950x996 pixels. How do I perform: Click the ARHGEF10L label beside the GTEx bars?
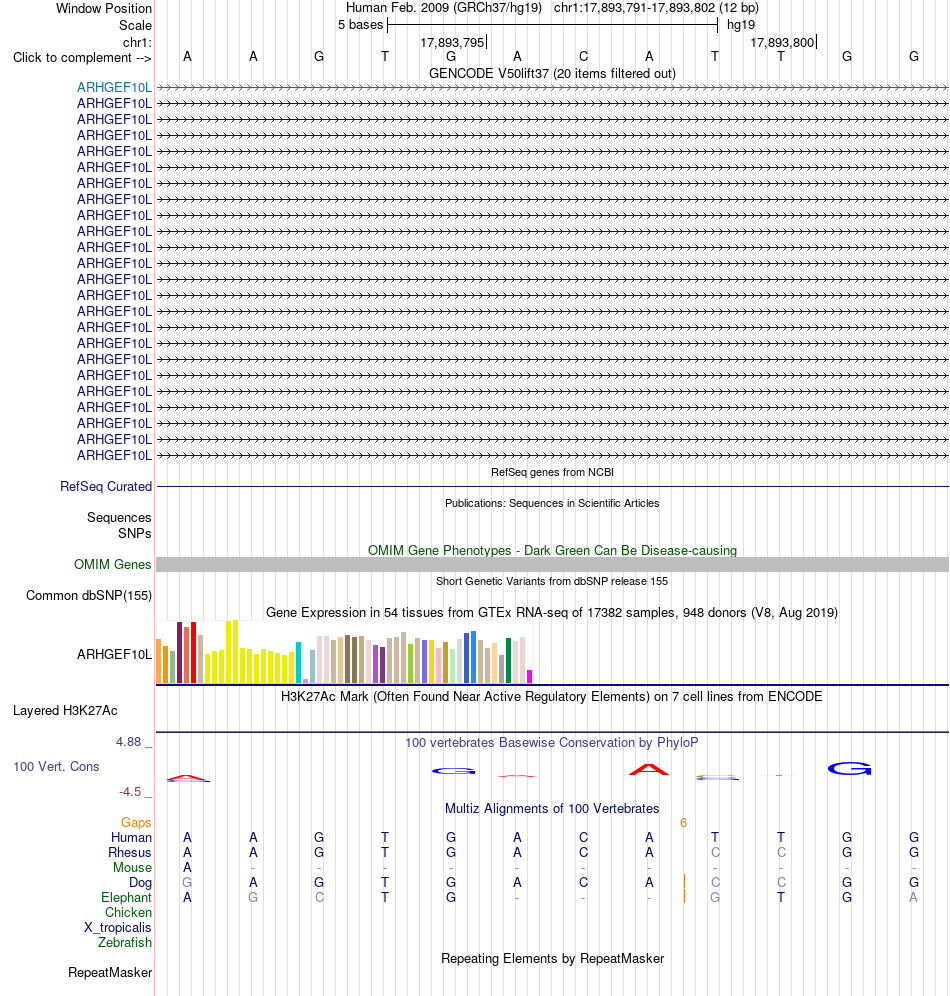click(114, 654)
